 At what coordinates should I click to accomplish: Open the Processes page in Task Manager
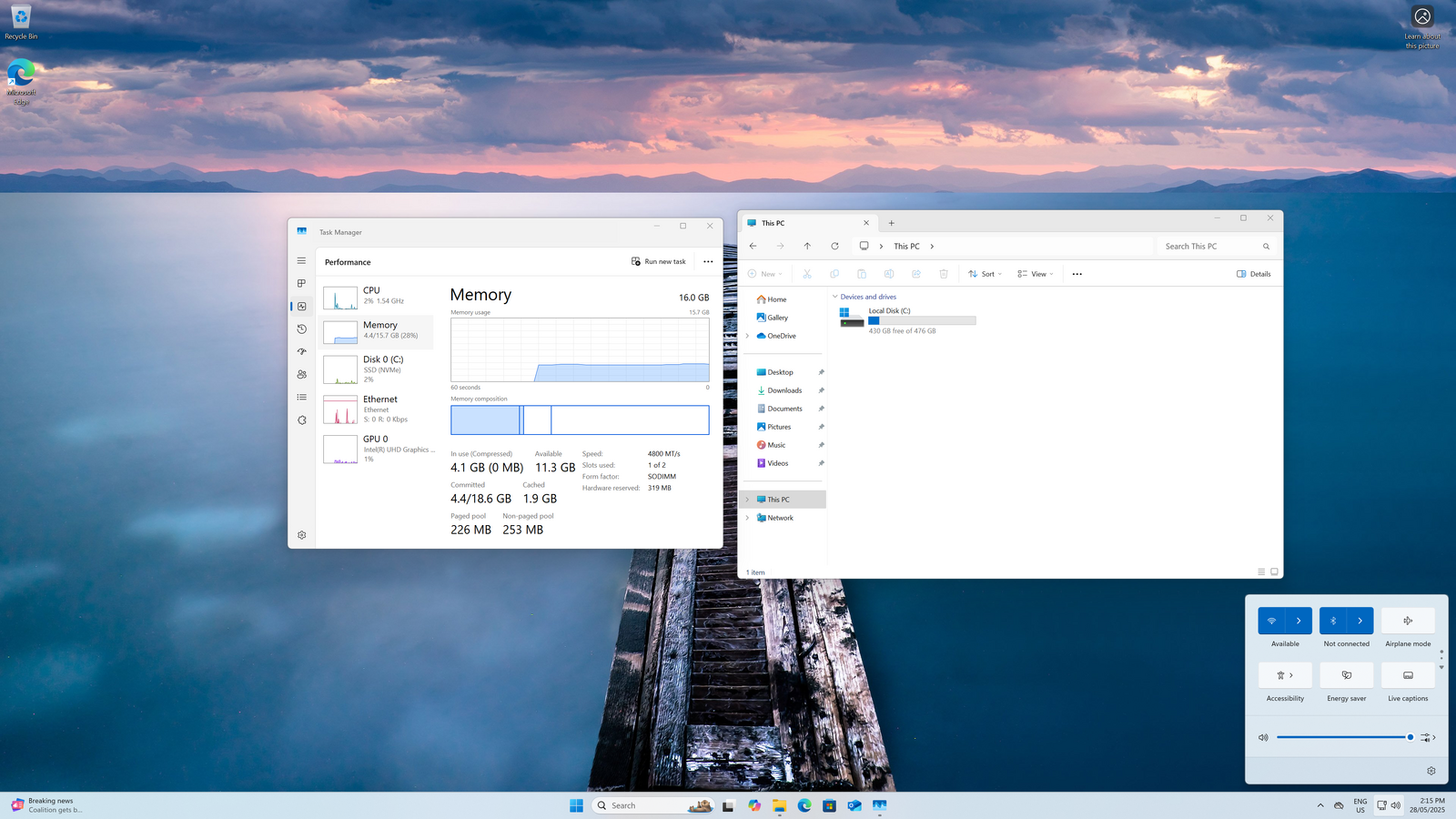(x=301, y=284)
